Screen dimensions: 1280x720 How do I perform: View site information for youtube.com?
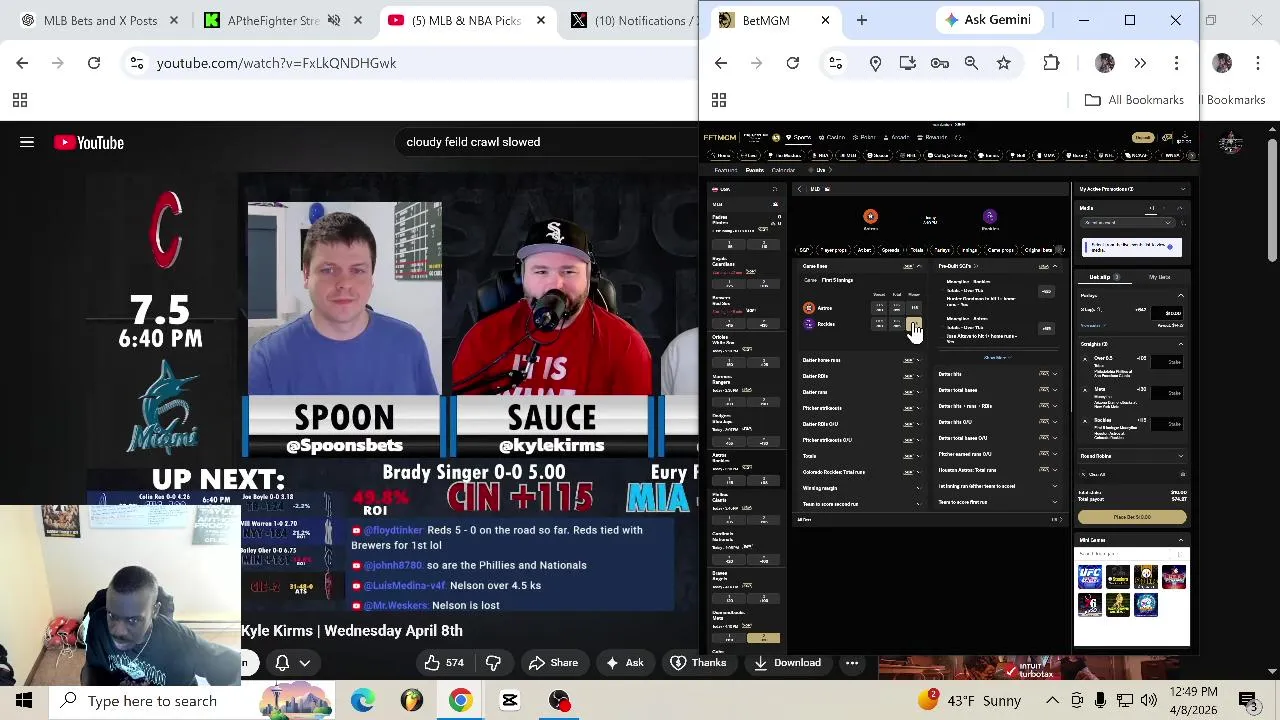(x=136, y=63)
